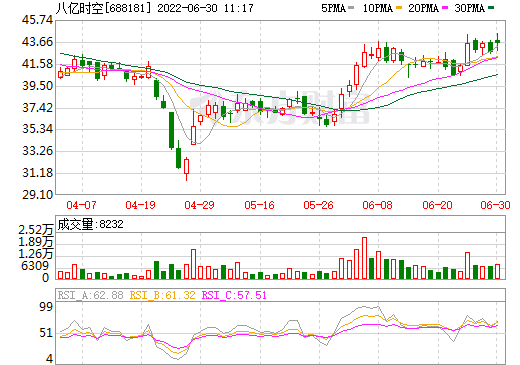Click the 06-30 date label
Viewport: 520px width, 365px height.
(x=495, y=205)
